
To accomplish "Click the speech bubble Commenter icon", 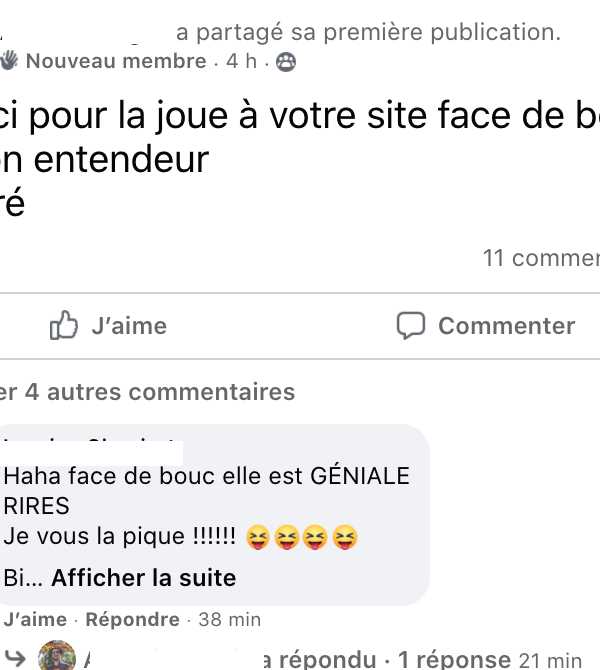I will click(411, 326).
